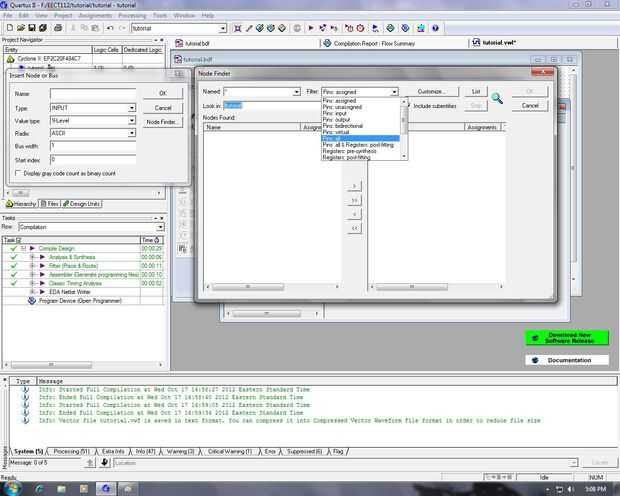Toggle the Include subentities option
The height and width of the screenshot is (496, 620).
coord(409,106)
